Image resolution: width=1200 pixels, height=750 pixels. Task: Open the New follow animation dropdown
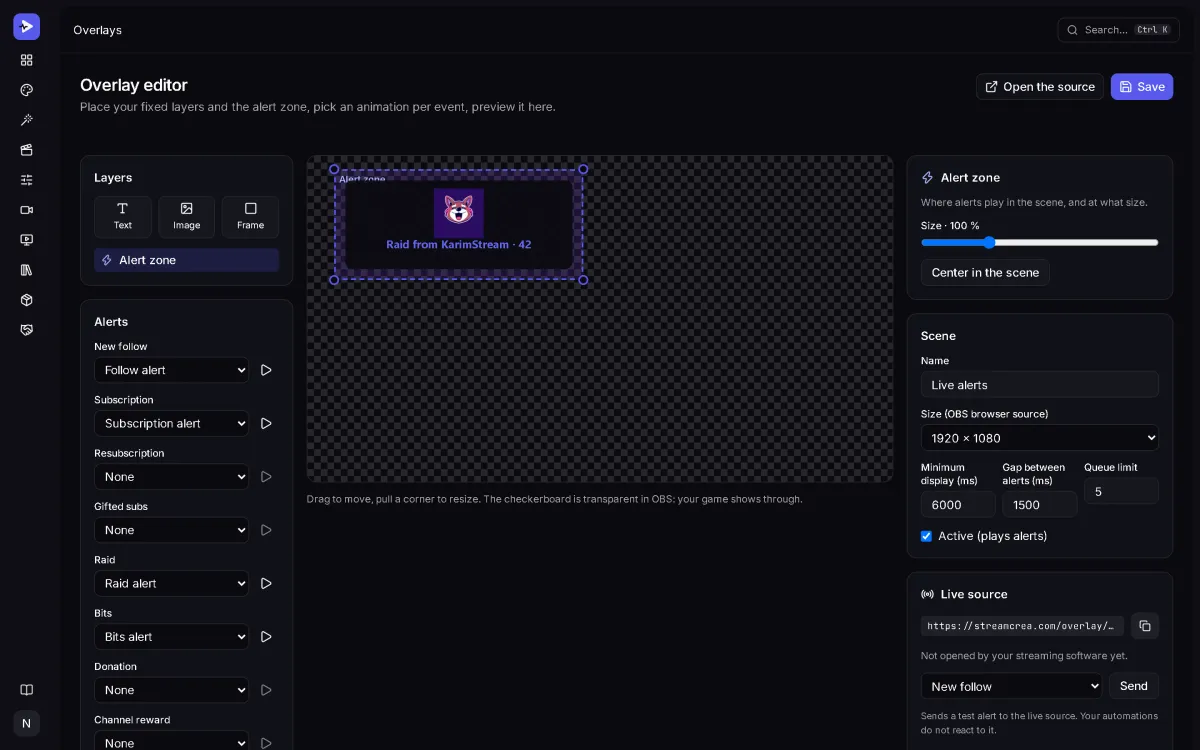tap(172, 370)
